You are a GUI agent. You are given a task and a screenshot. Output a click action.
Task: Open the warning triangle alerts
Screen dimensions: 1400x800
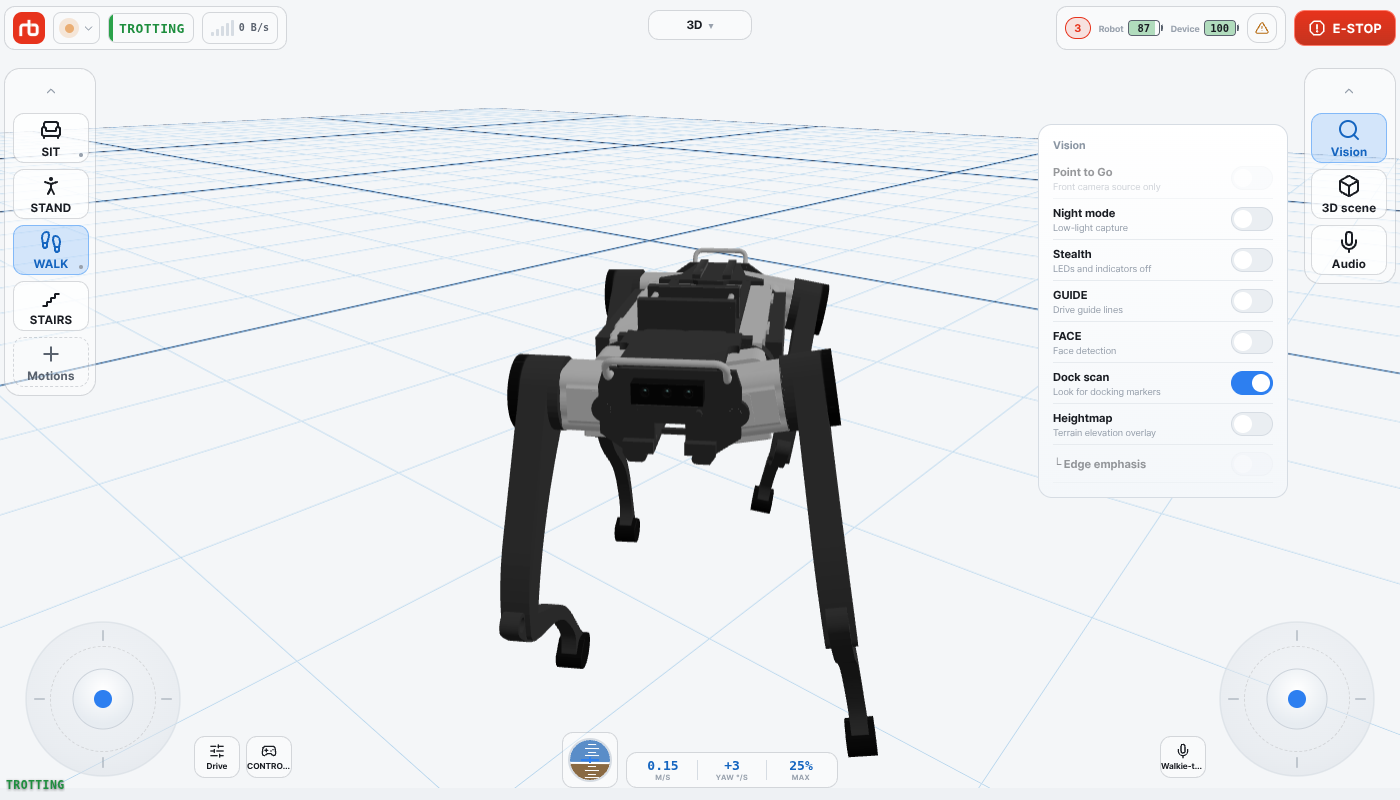coord(1262,28)
